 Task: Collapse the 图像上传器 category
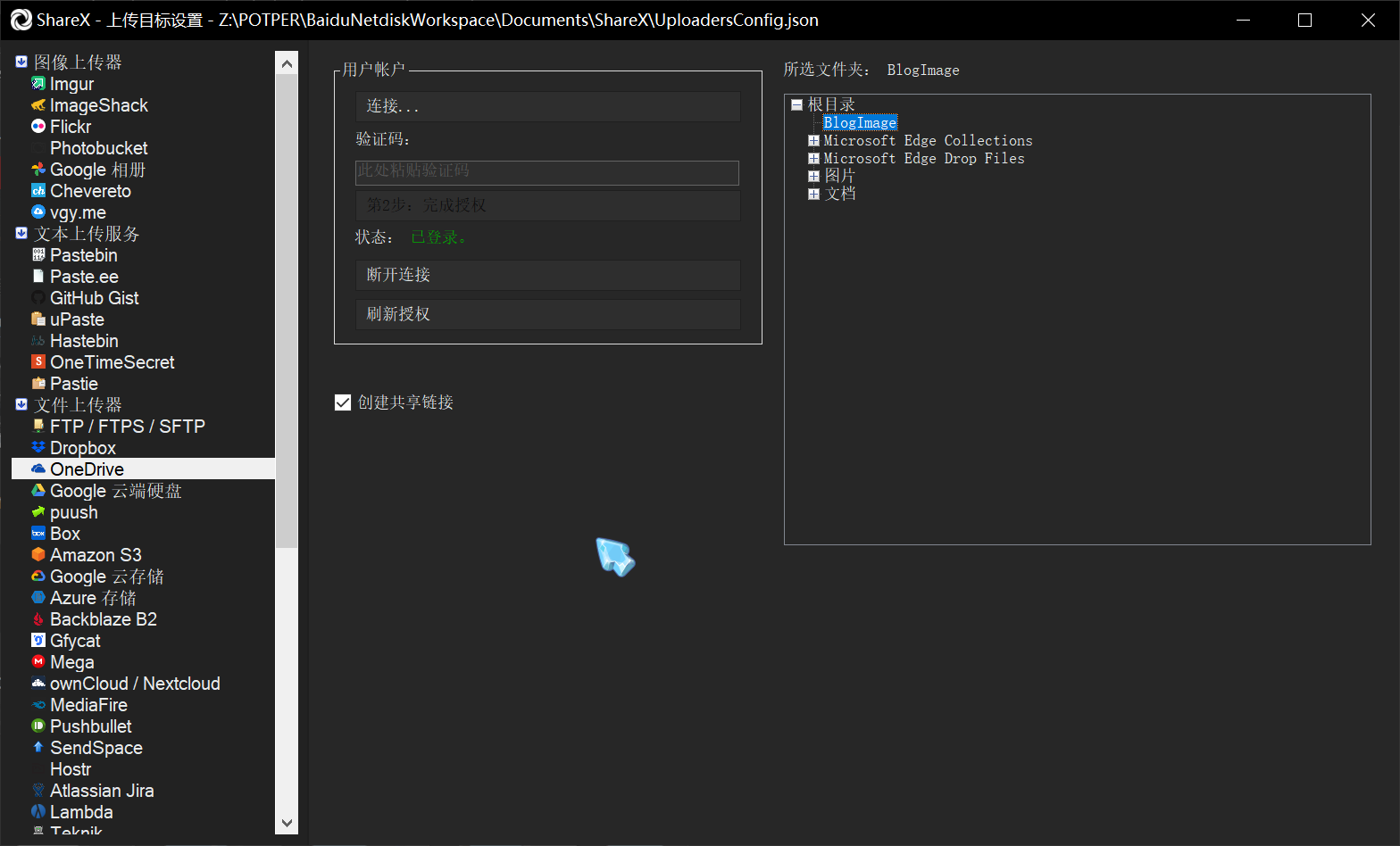pyautogui.click(x=21, y=62)
